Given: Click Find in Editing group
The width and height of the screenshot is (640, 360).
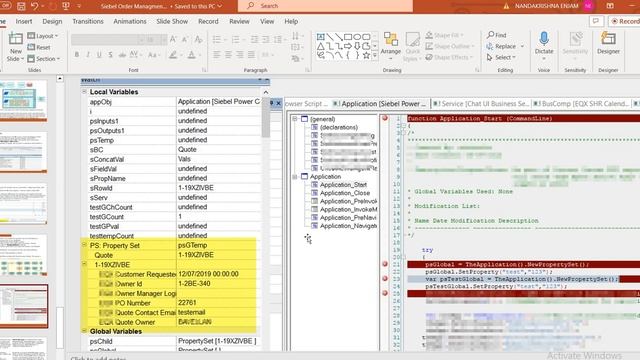Looking at the screenshot, I should (x=497, y=35).
